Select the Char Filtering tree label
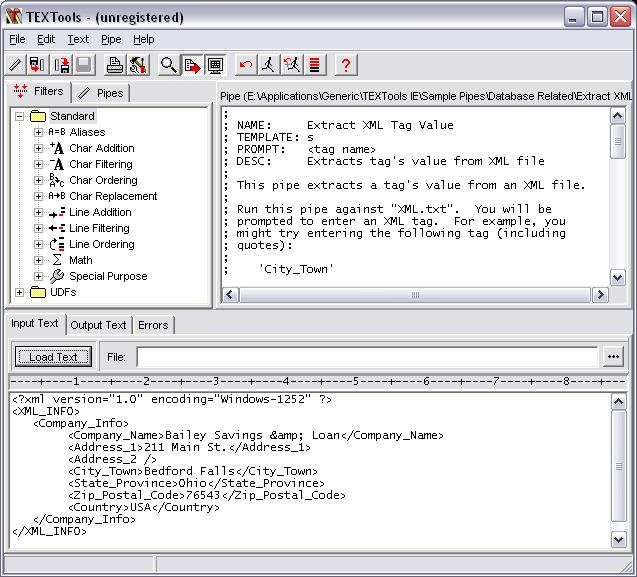637x577 pixels. coord(101,164)
